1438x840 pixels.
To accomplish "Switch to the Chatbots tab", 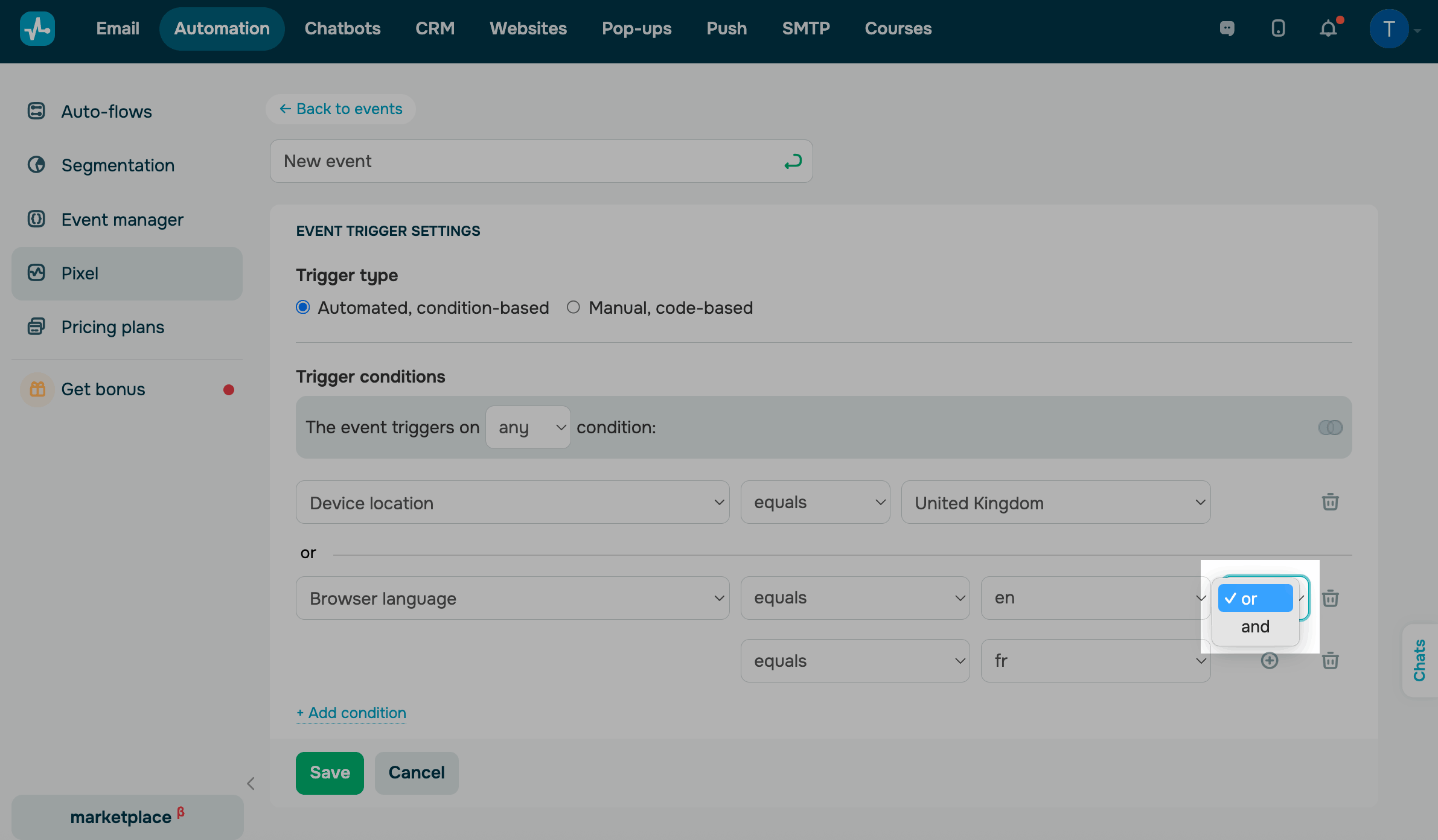I will pyautogui.click(x=342, y=28).
